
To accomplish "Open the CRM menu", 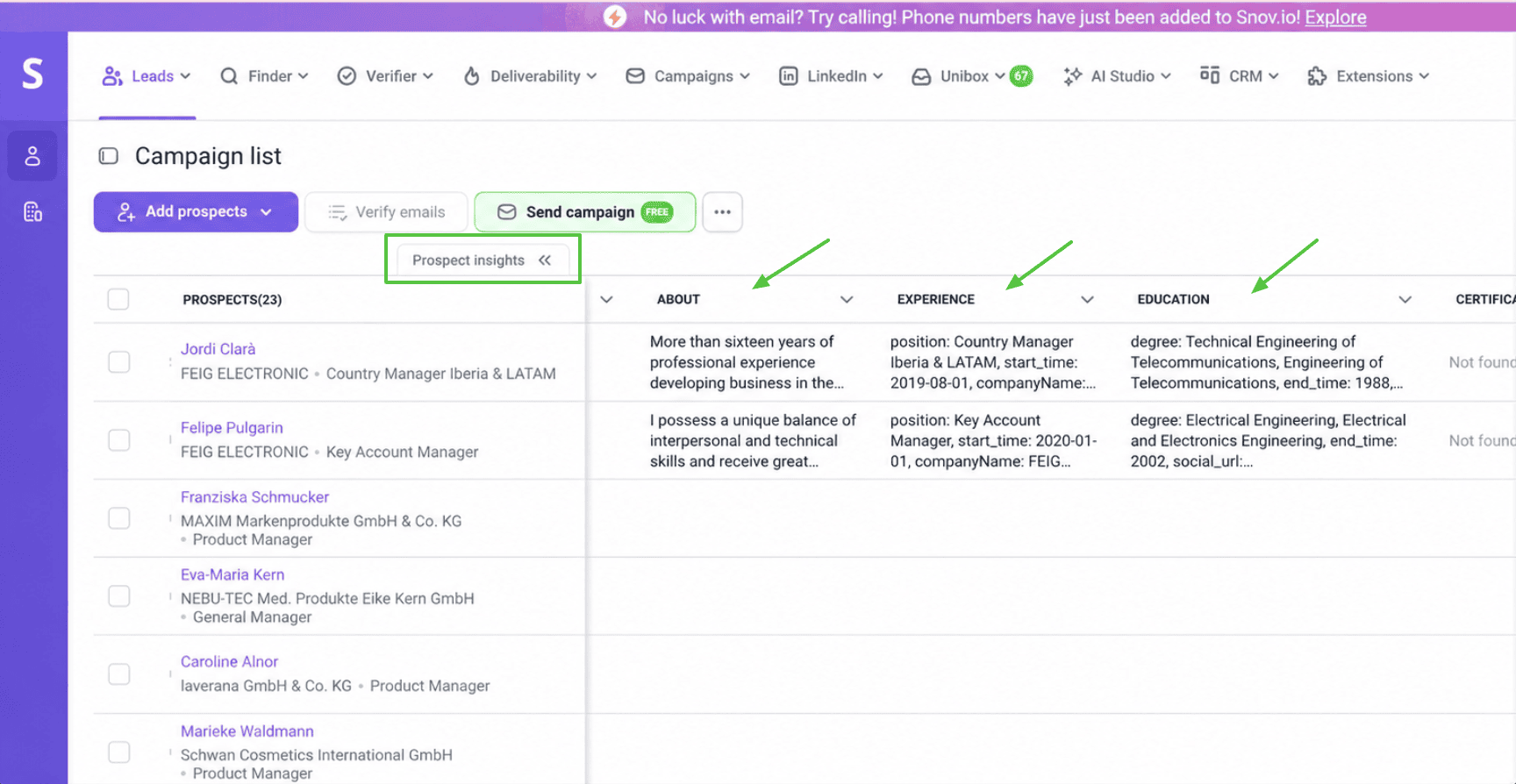I will coord(1239,76).
